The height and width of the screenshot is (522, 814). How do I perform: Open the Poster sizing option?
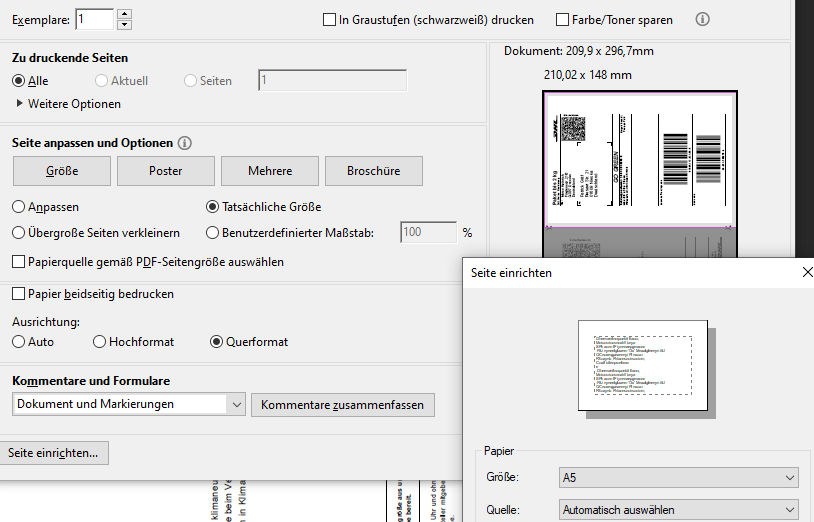pyautogui.click(x=166, y=171)
